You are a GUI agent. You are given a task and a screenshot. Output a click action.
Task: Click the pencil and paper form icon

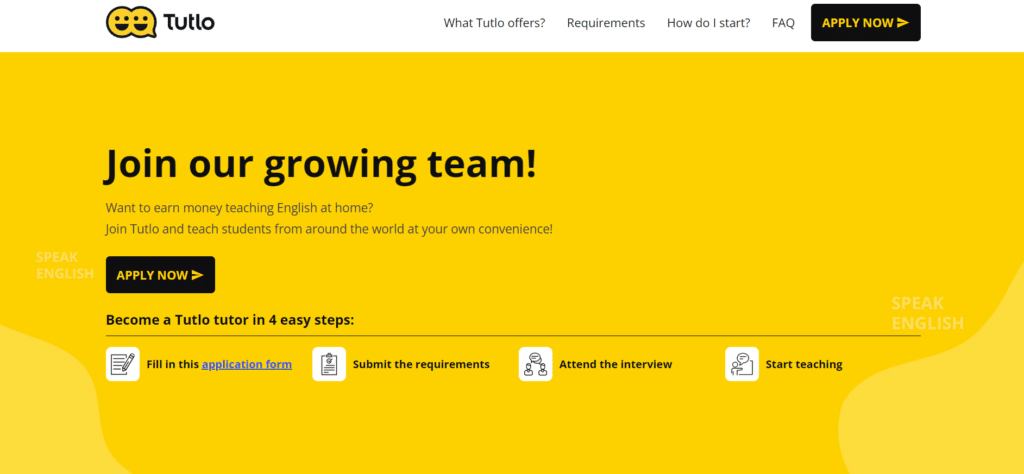click(123, 364)
